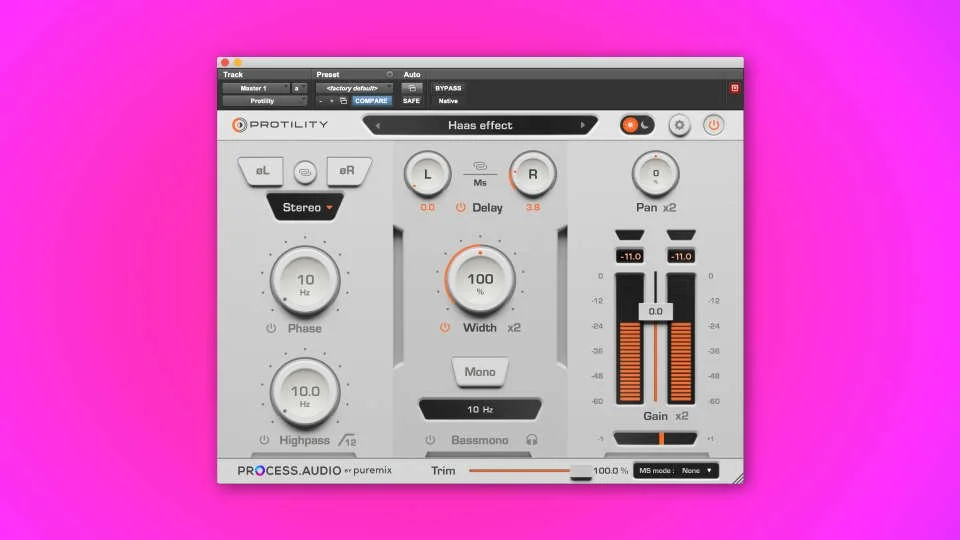
Task: Click the left delay value 0.0
Action: pos(427,208)
